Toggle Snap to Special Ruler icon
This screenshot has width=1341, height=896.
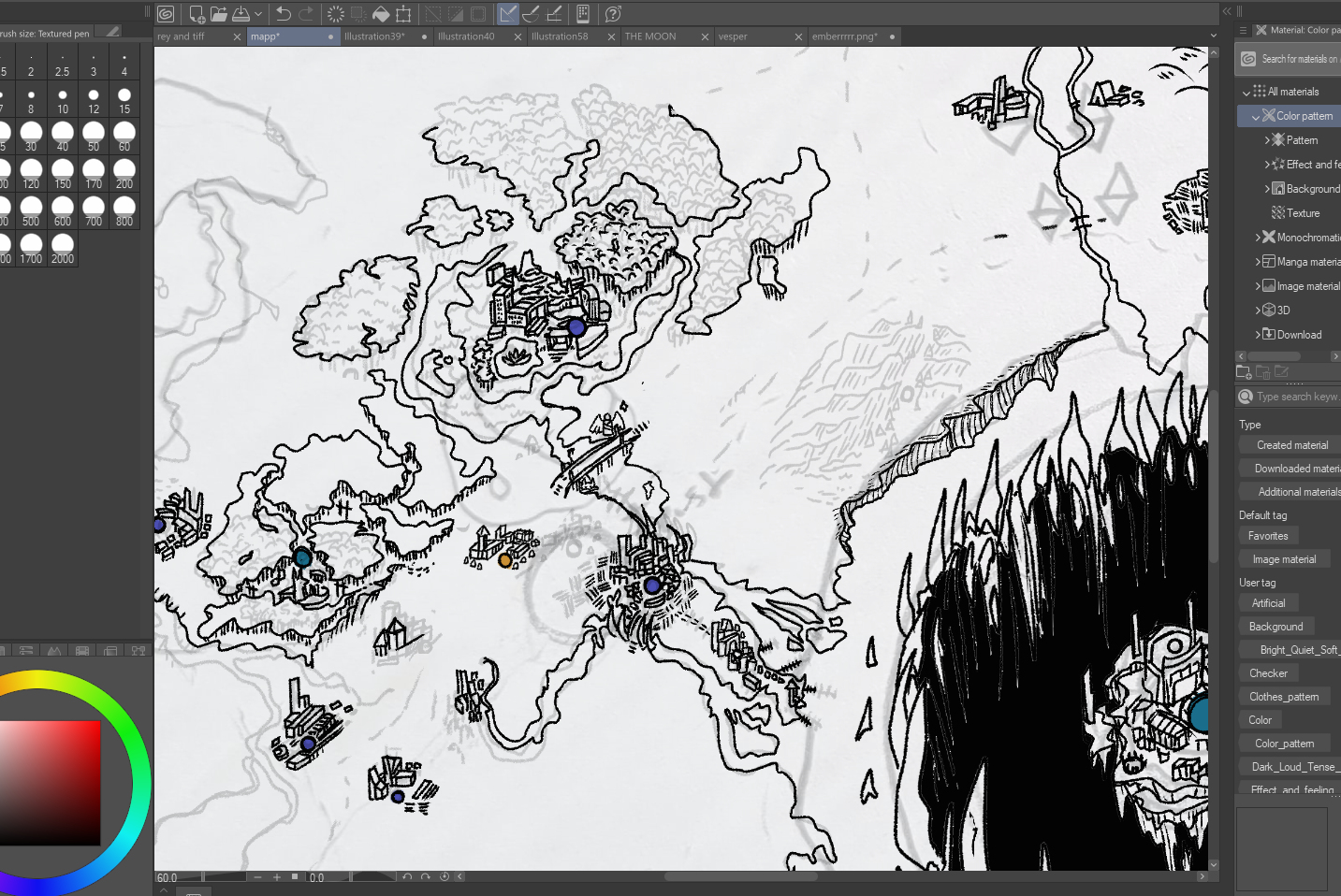pos(531,14)
